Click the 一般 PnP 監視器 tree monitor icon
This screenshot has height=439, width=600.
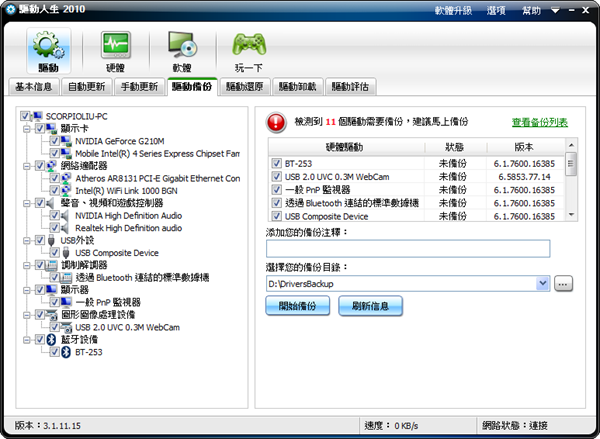point(66,302)
